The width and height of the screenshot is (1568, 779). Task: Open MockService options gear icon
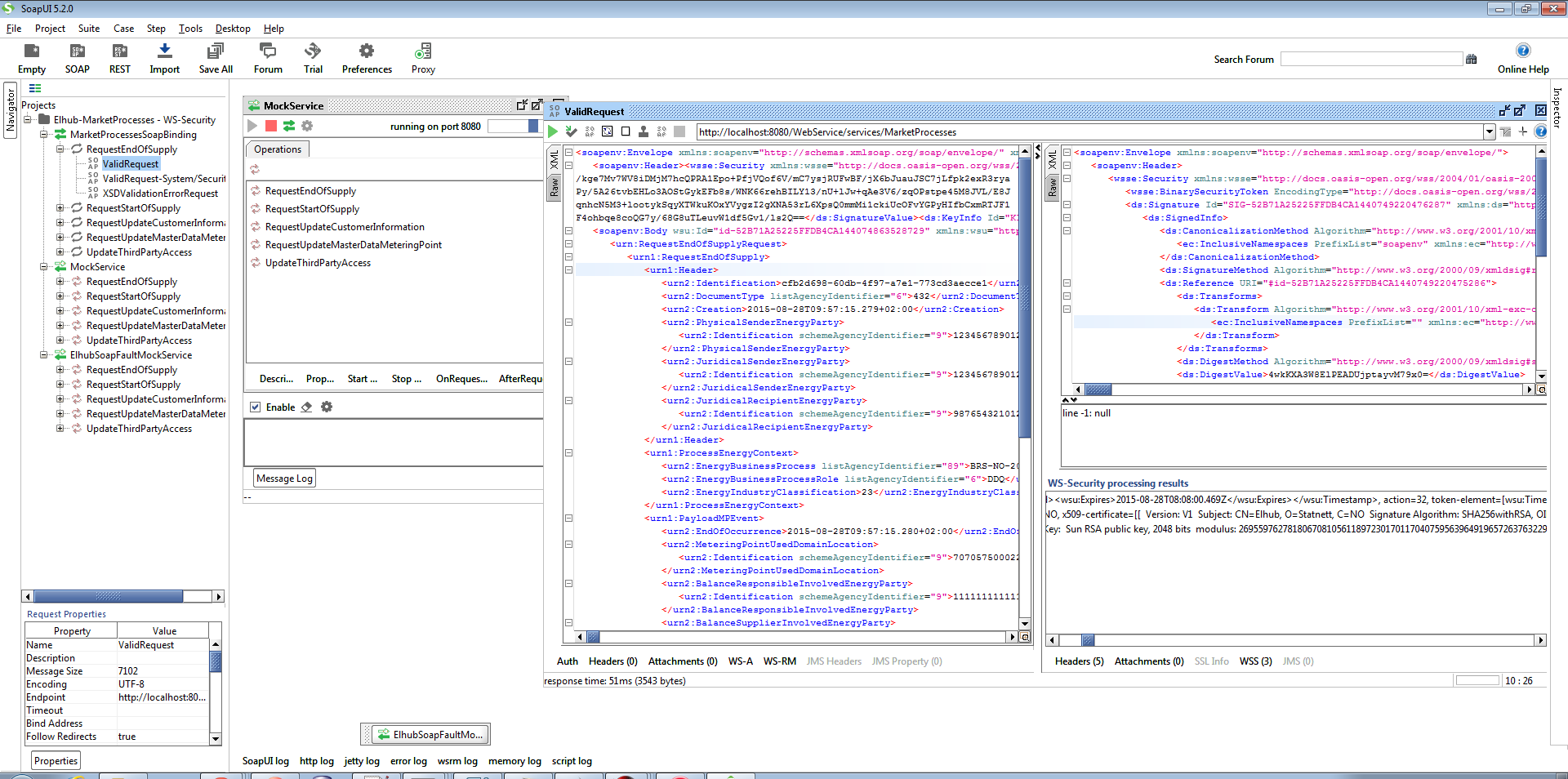pyautogui.click(x=307, y=126)
